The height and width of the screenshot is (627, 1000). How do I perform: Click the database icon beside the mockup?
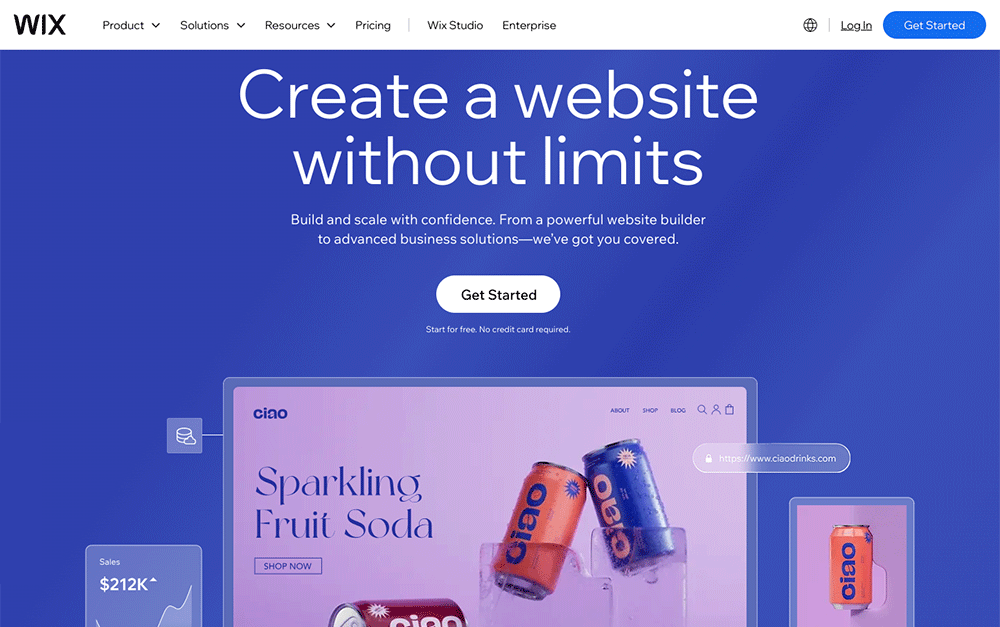[x=185, y=436]
